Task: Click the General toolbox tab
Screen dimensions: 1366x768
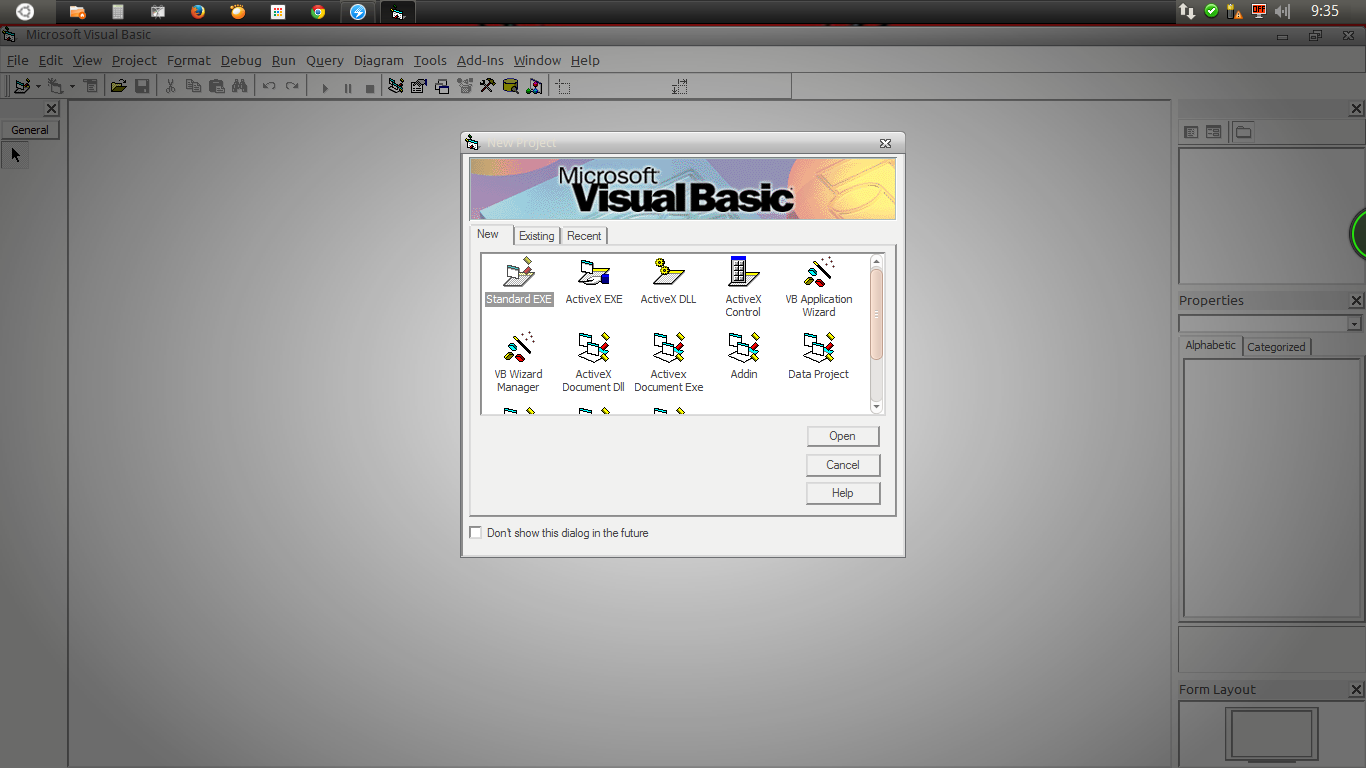Action: [30, 130]
